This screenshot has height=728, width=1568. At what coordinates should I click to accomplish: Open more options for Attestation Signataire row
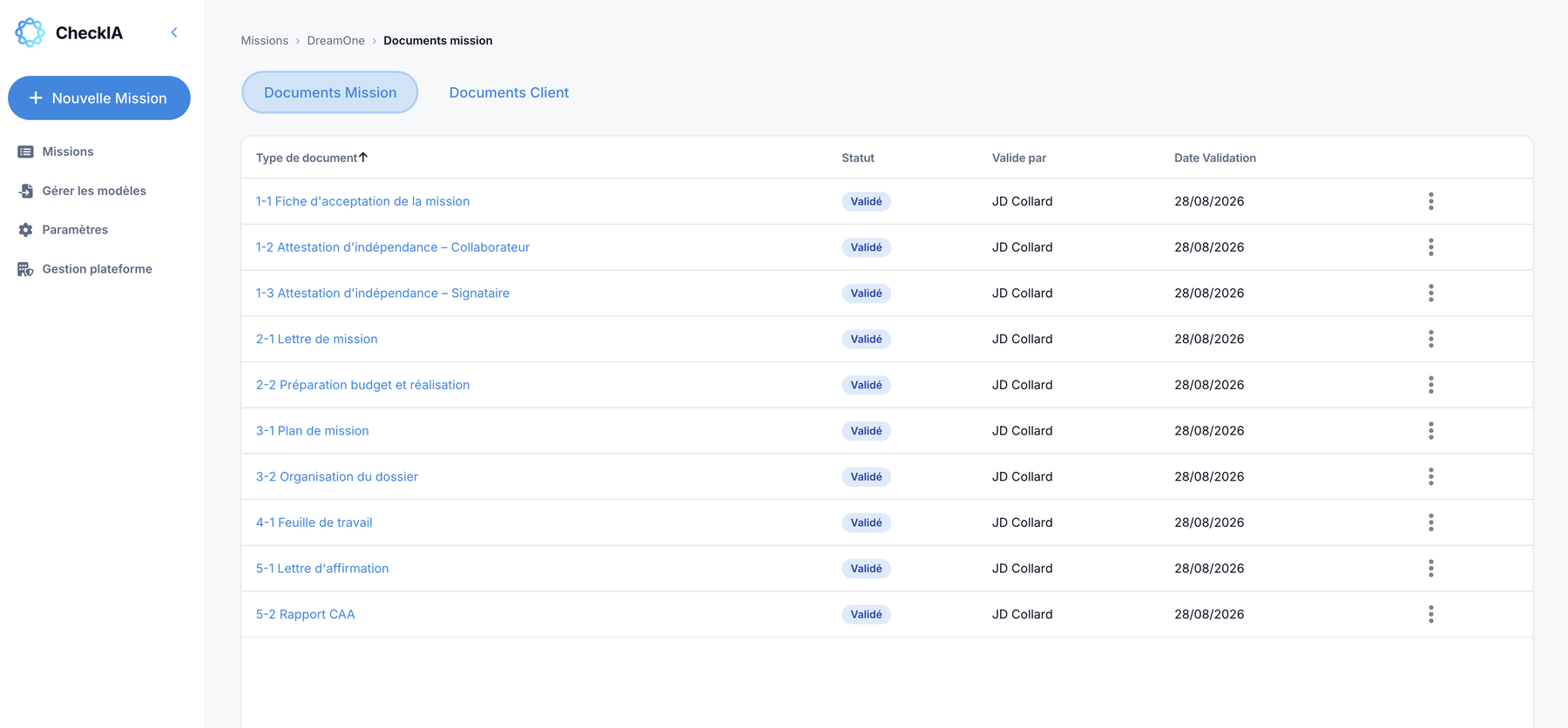point(1430,293)
